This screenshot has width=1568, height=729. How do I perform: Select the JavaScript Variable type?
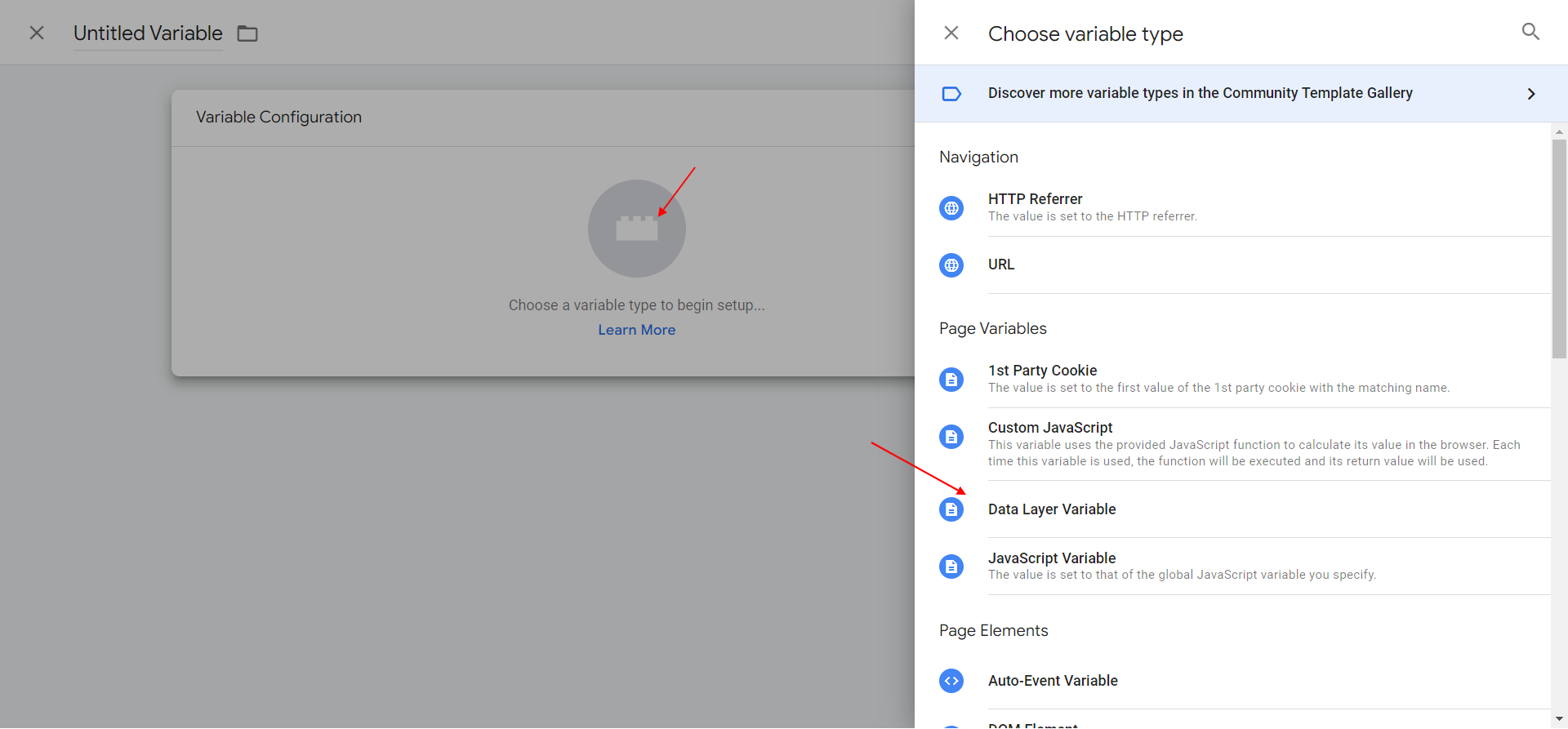(x=1052, y=558)
